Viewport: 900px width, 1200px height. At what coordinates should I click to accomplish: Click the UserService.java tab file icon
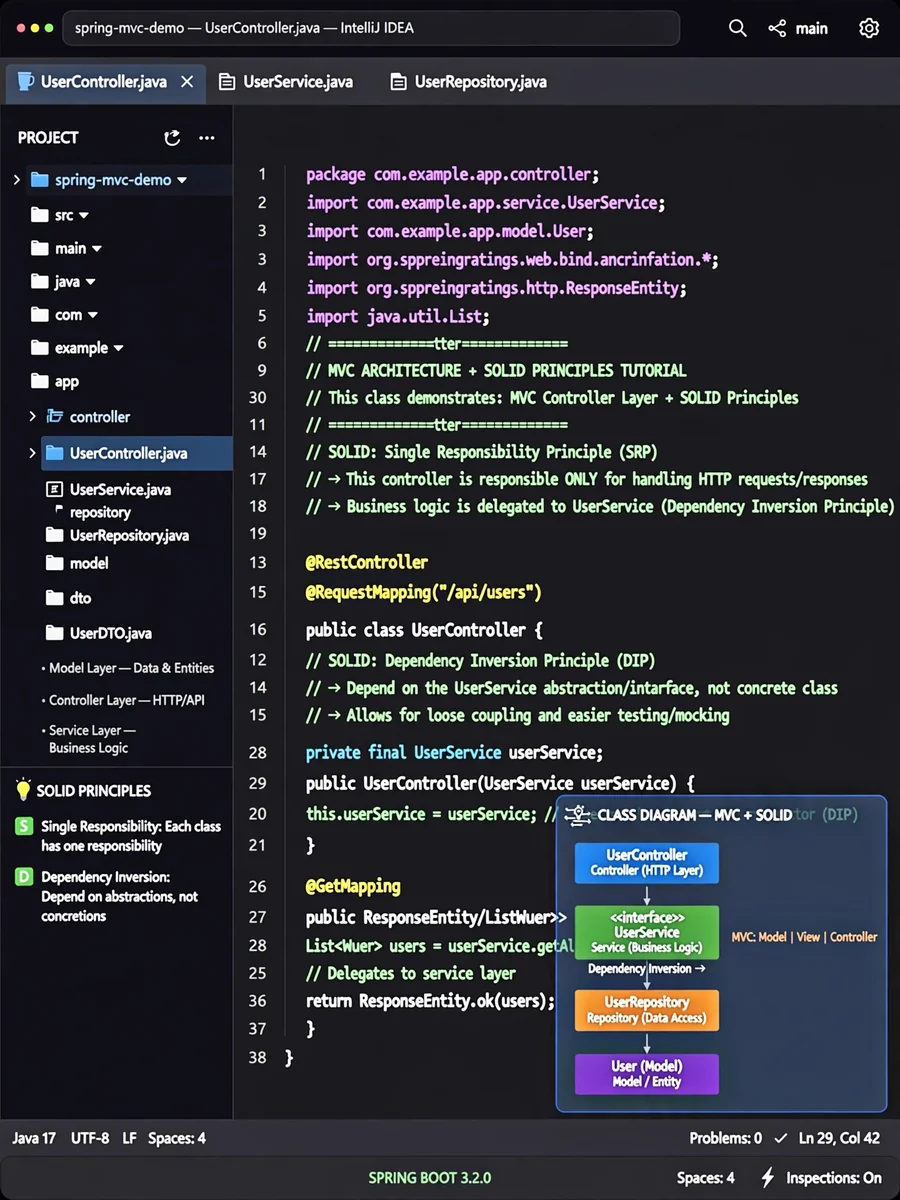click(227, 82)
